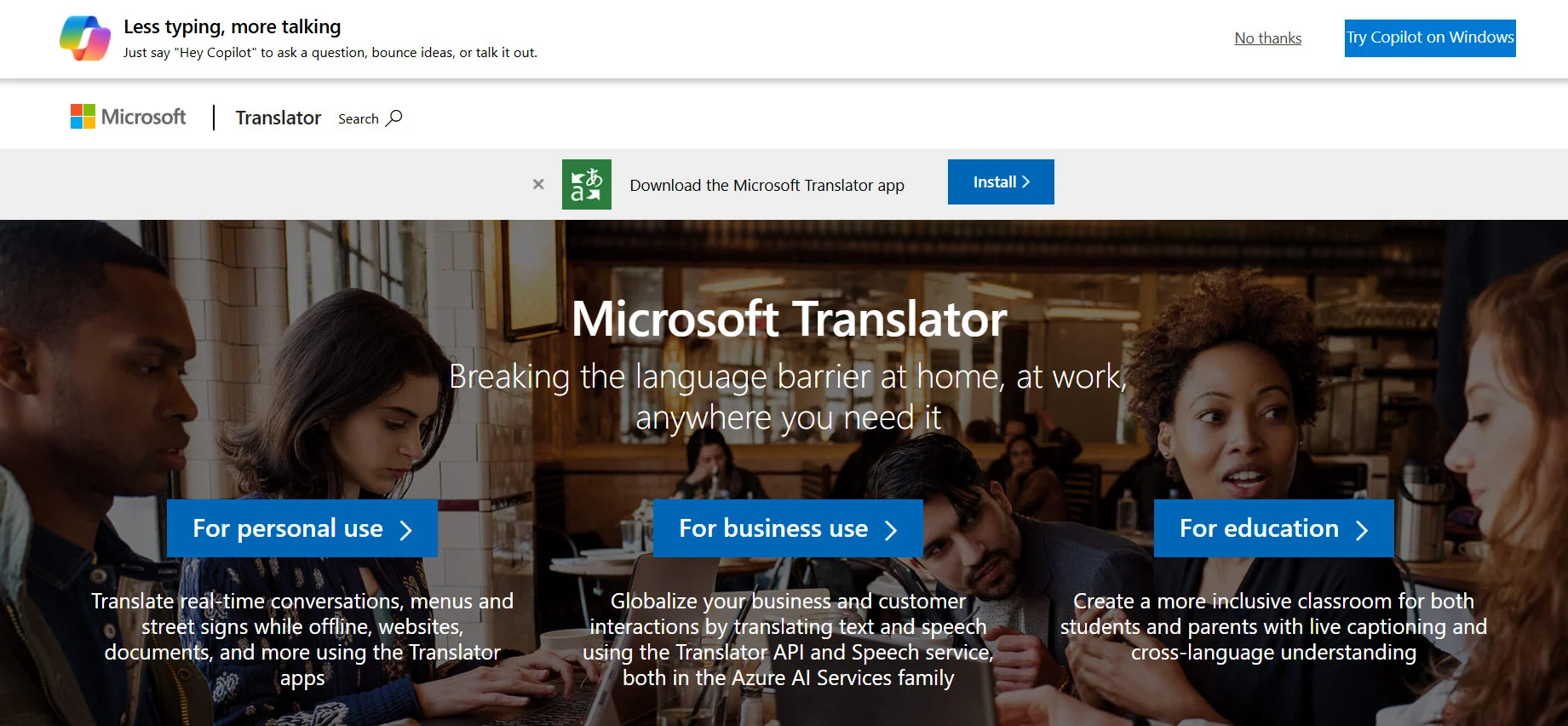Install the Microsoft Translator app

[1001, 182]
